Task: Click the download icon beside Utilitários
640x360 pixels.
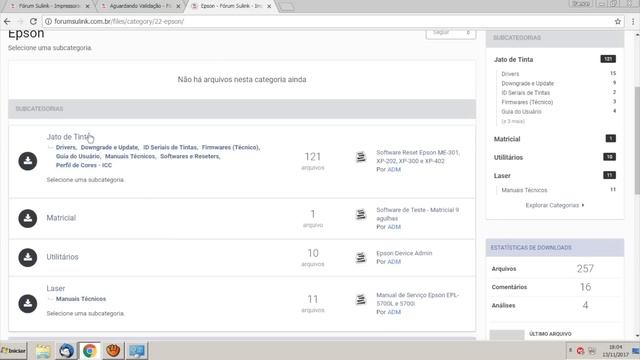Action: click(28, 257)
